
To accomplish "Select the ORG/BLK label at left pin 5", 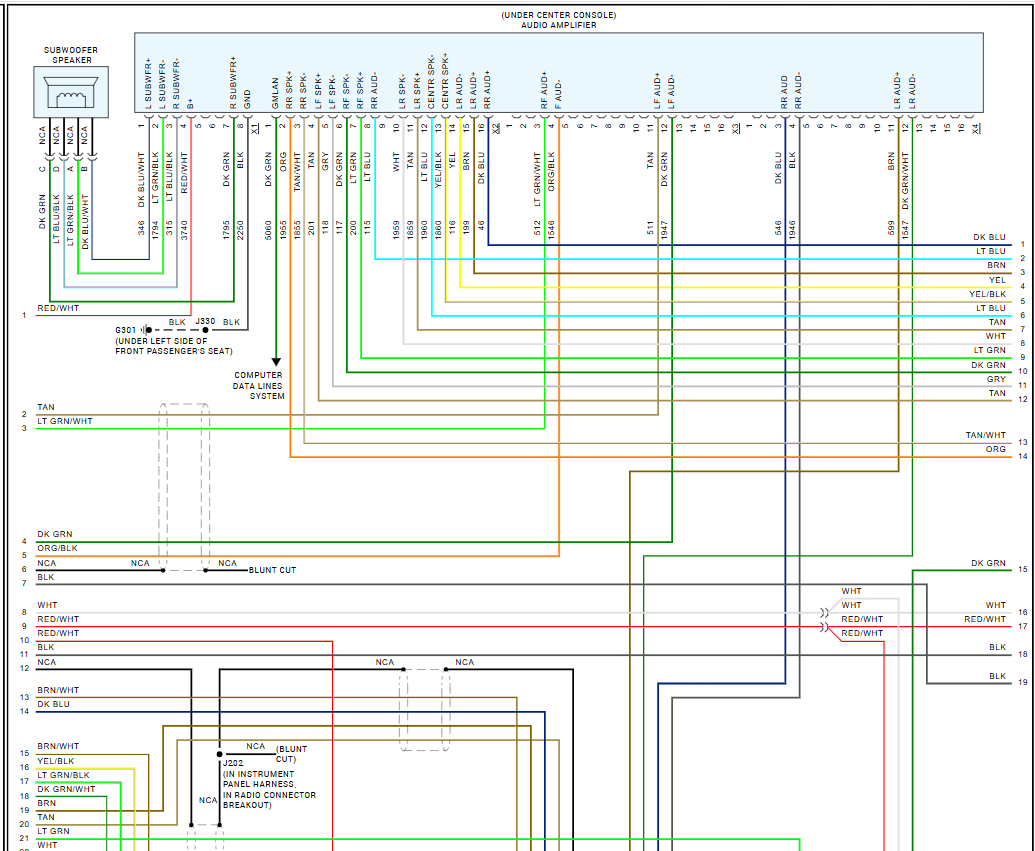I will [57, 549].
